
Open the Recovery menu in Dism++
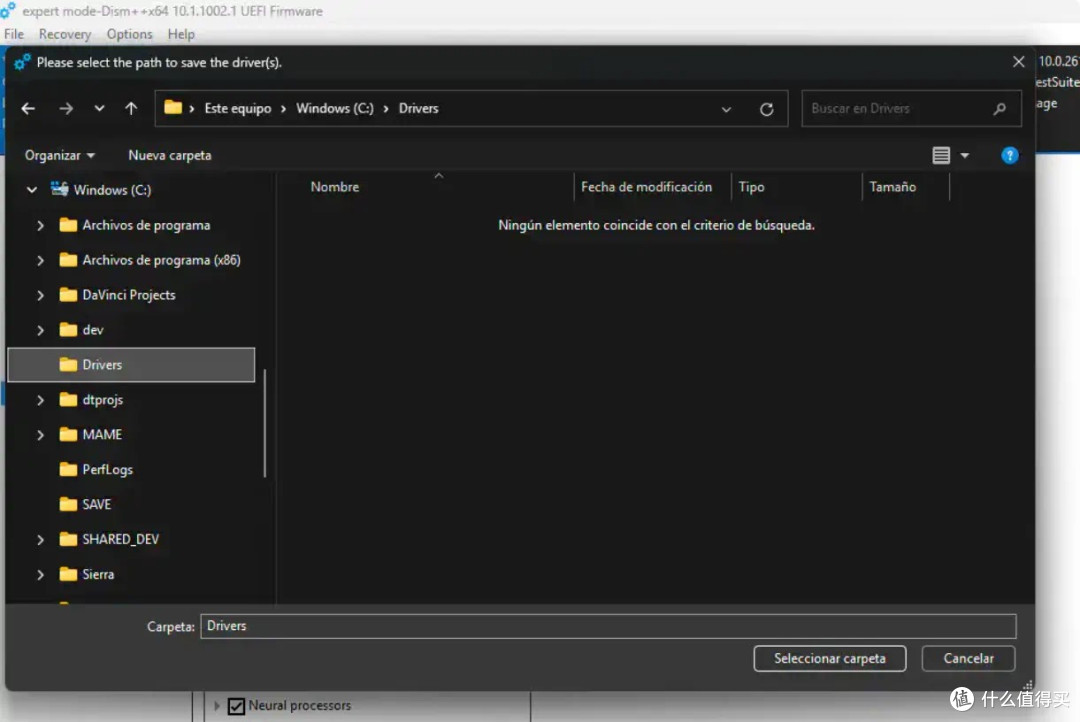click(x=64, y=33)
